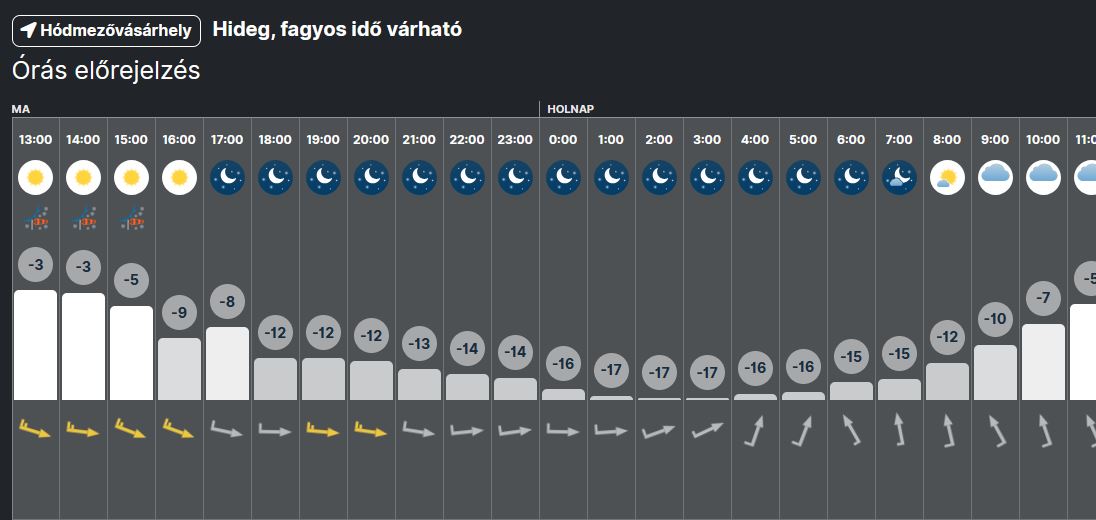Click the HOLNAP day label

pos(571,108)
